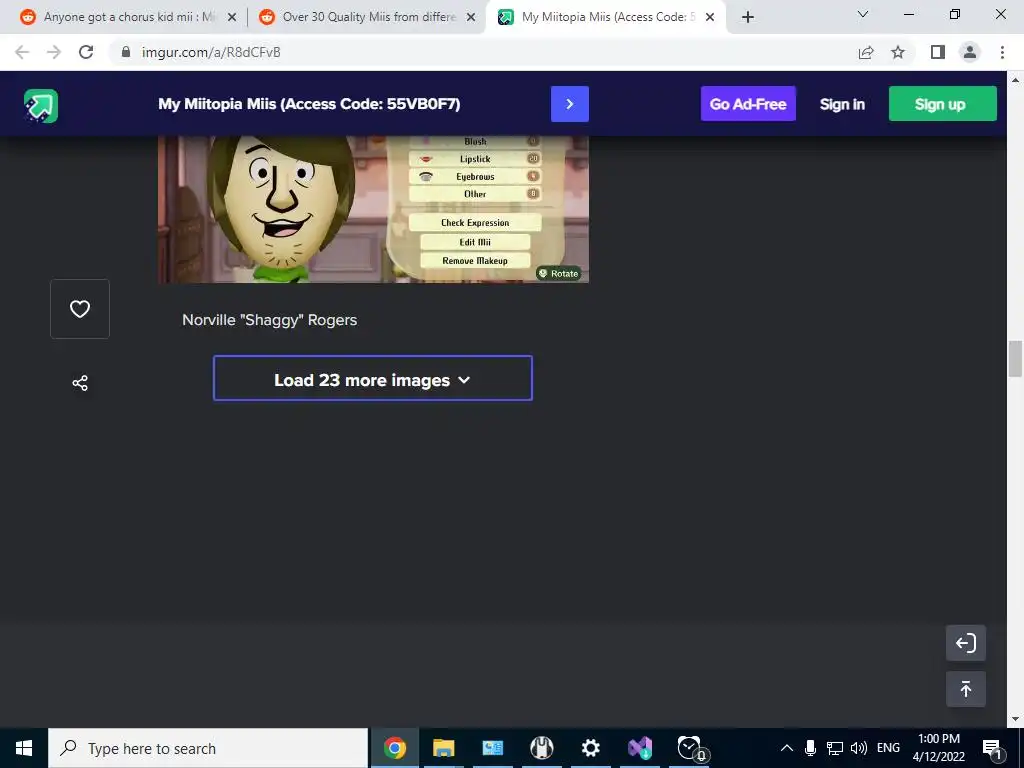This screenshot has width=1024, height=768.
Task: Click the Go Ad-Free button
Action: click(748, 104)
